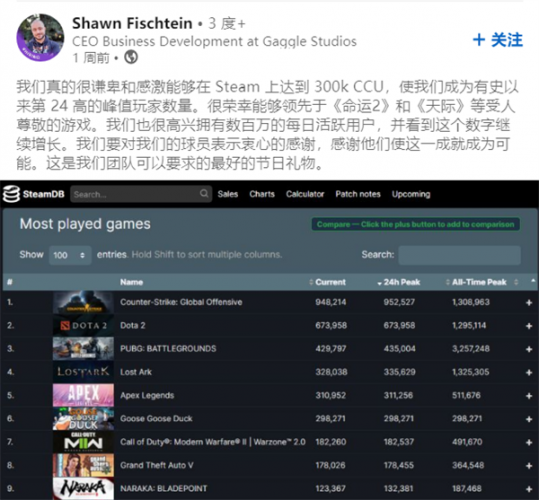Viewport: 539px width, 500px height.
Task: Open the Upcoming menu item
Action: (411, 194)
